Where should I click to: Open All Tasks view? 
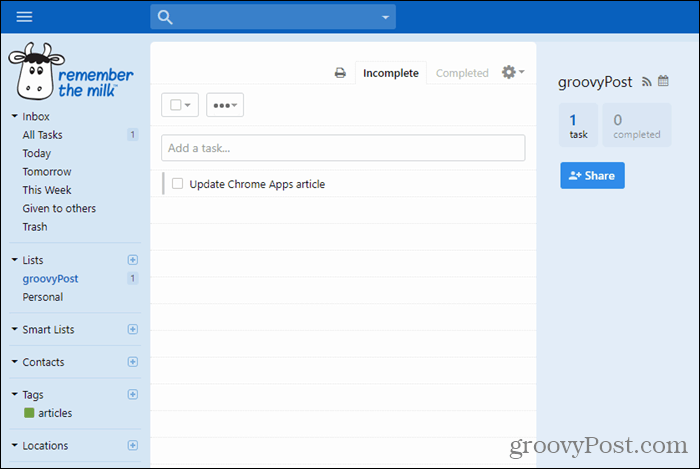(x=42, y=135)
